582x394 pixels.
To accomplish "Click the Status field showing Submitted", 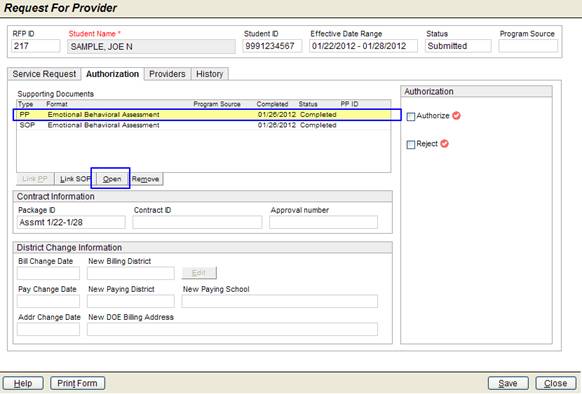I will pyautogui.click(x=458, y=46).
